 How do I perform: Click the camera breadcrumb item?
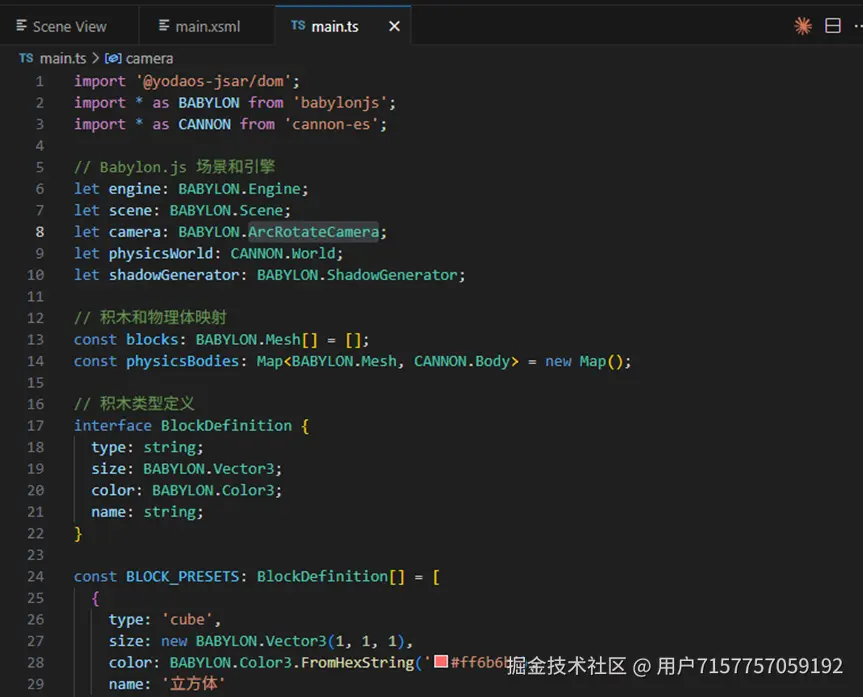click(149, 58)
